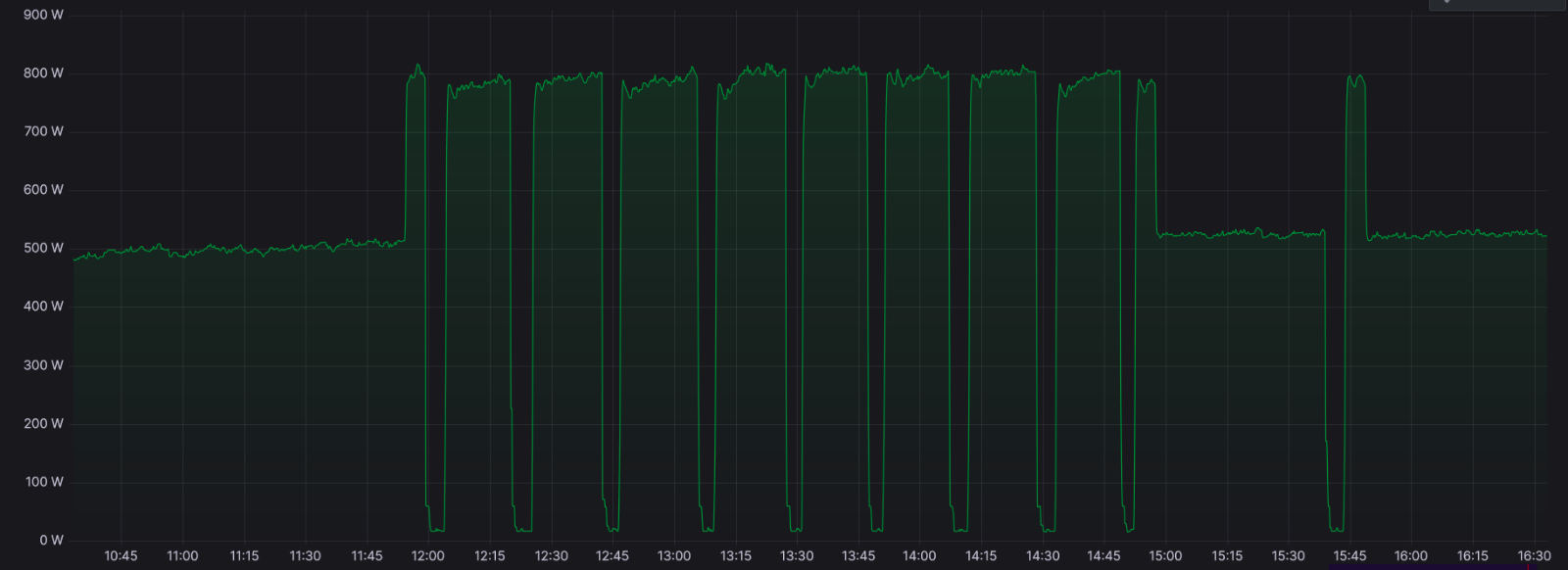
Task: Click the 600 W y-axis label
Action: click(43, 190)
